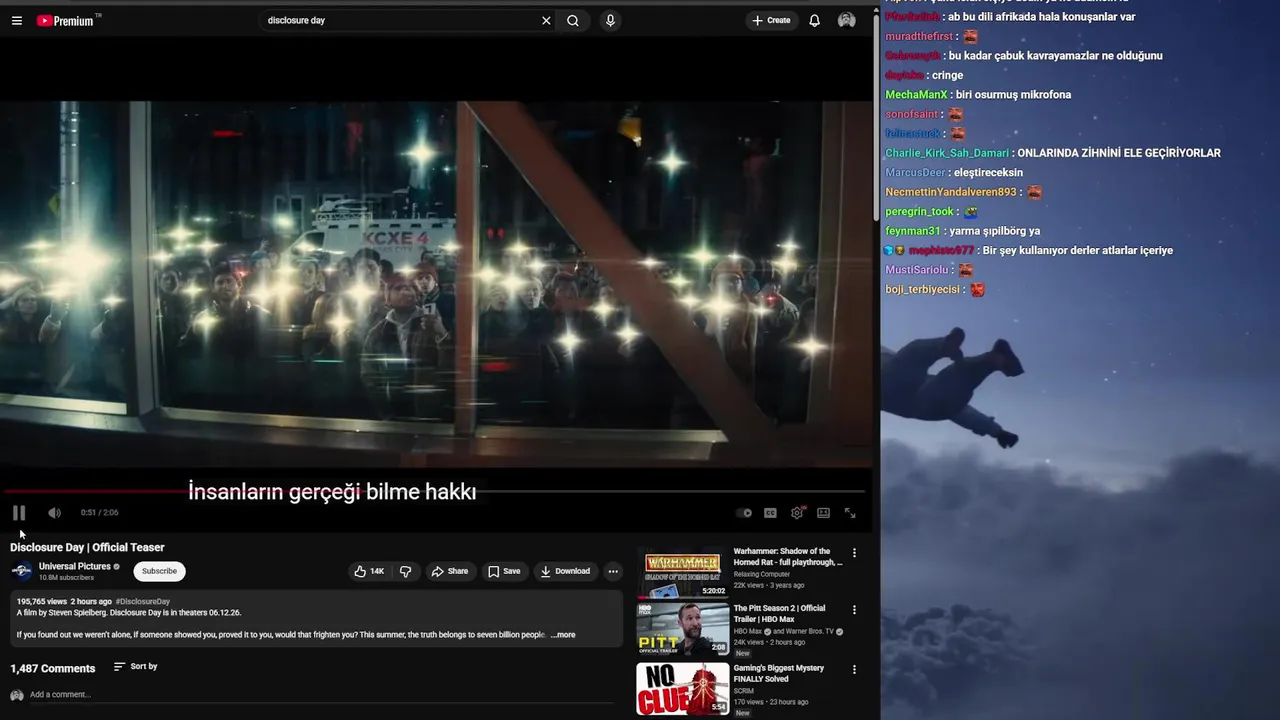The width and height of the screenshot is (1280, 720).
Task: Open the YouTube hamburger guide menu
Action: pos(17,20)
